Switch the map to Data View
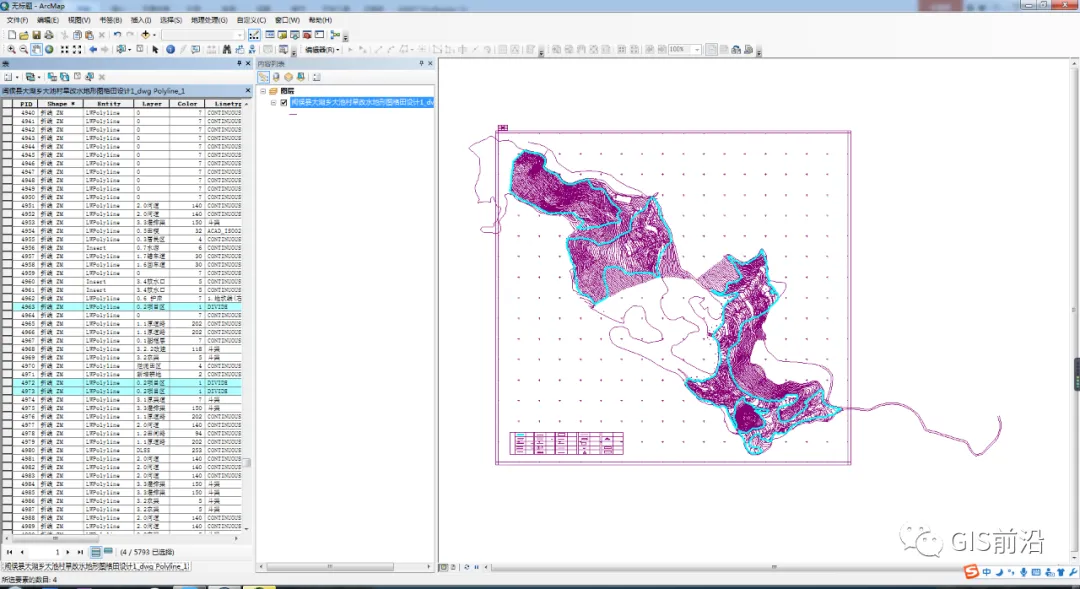 click(x=444, y=567)
